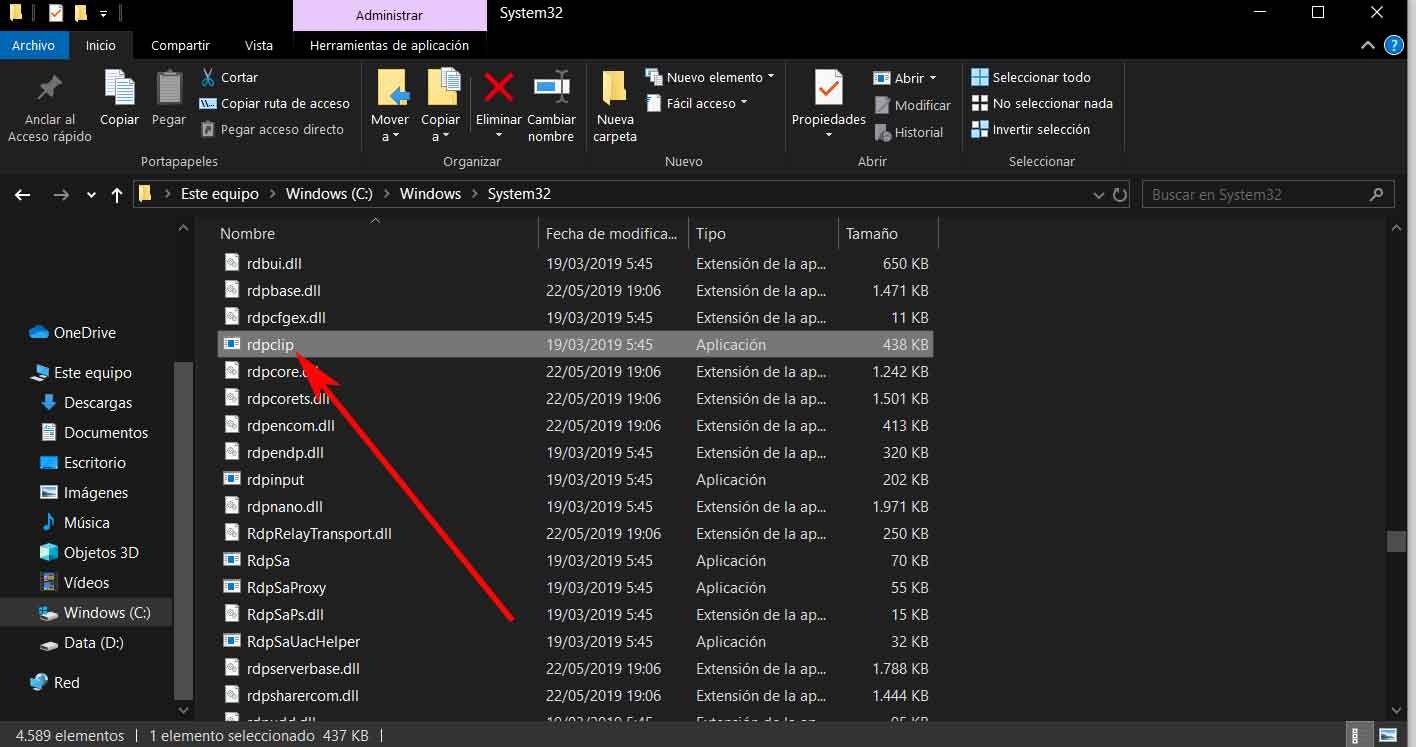Open the Archivo menu
This screenshot has width=1416, height=747.
tap(34, 45)
